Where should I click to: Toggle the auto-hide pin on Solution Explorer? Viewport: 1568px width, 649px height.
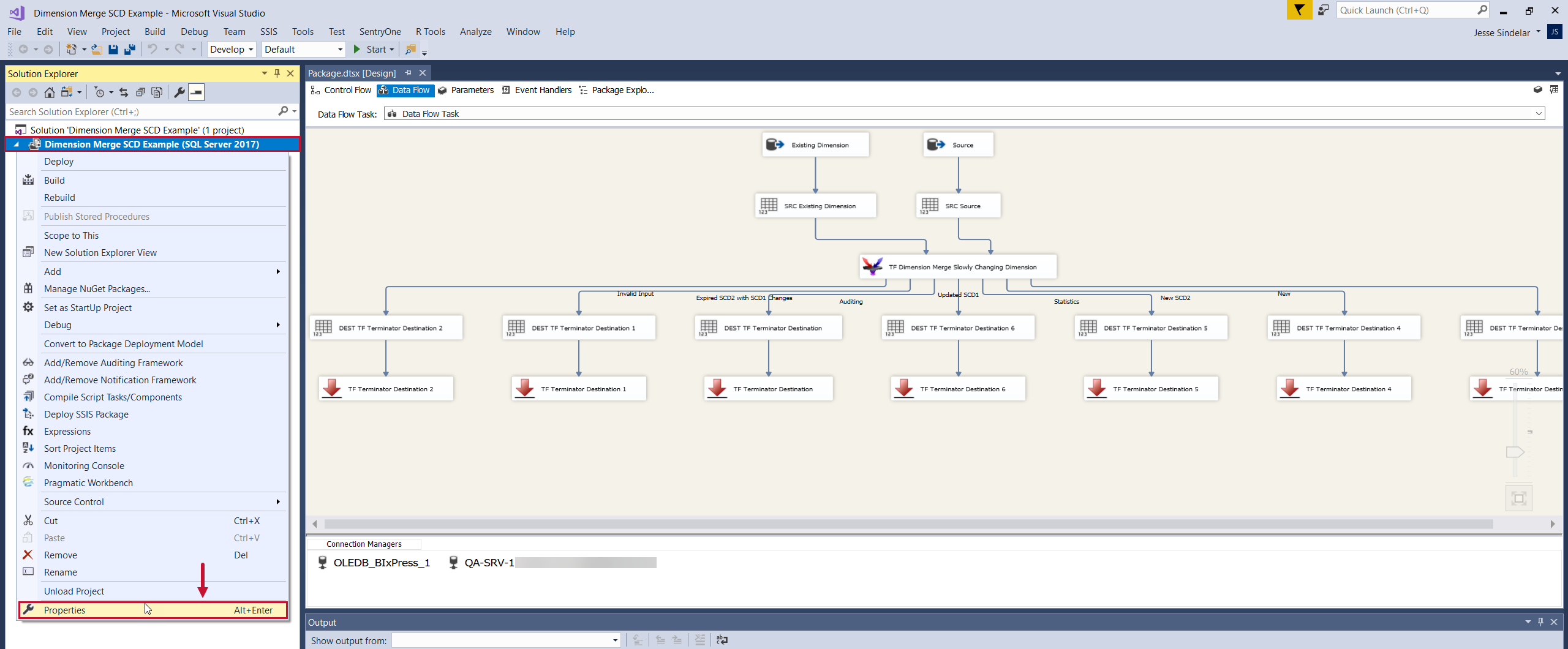(277, 73)
